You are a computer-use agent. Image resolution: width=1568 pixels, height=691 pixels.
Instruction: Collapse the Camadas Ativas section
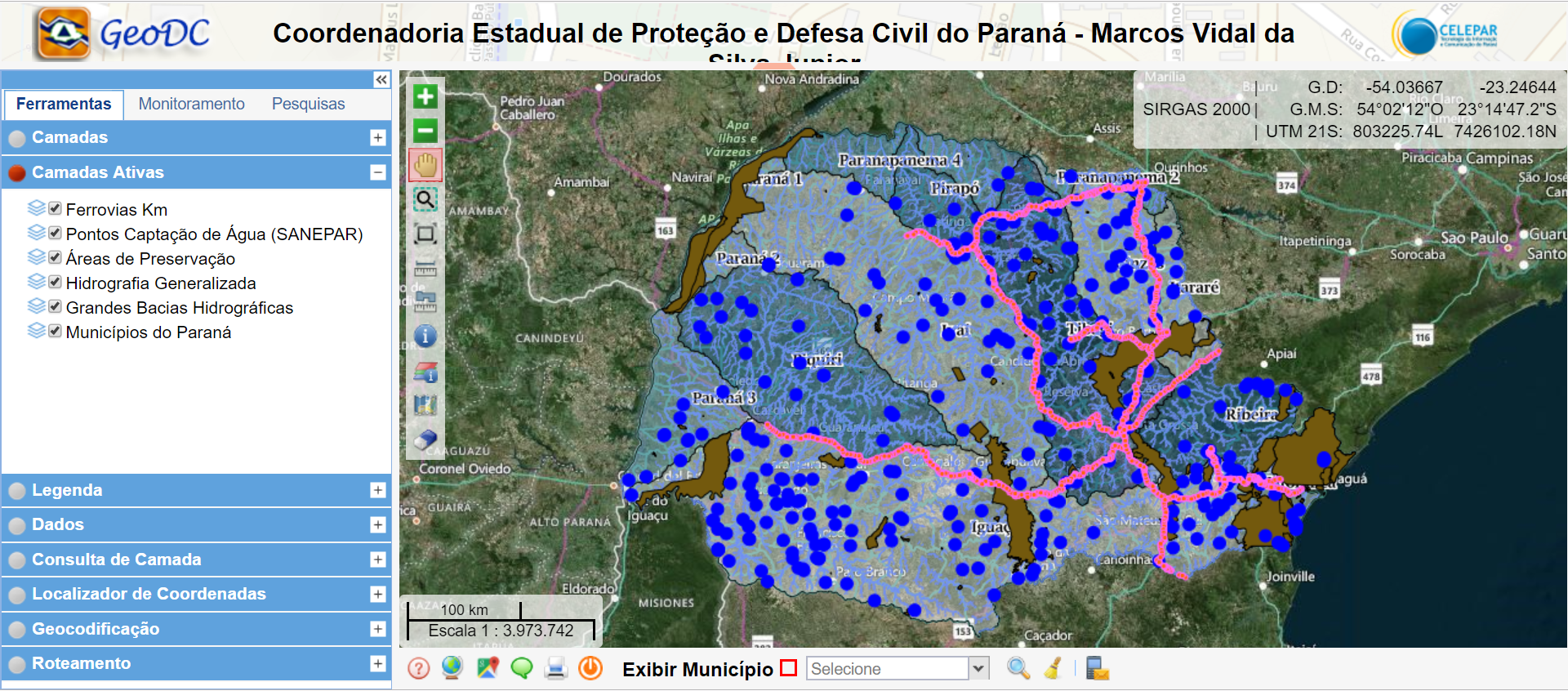click(x=377, y=172)
